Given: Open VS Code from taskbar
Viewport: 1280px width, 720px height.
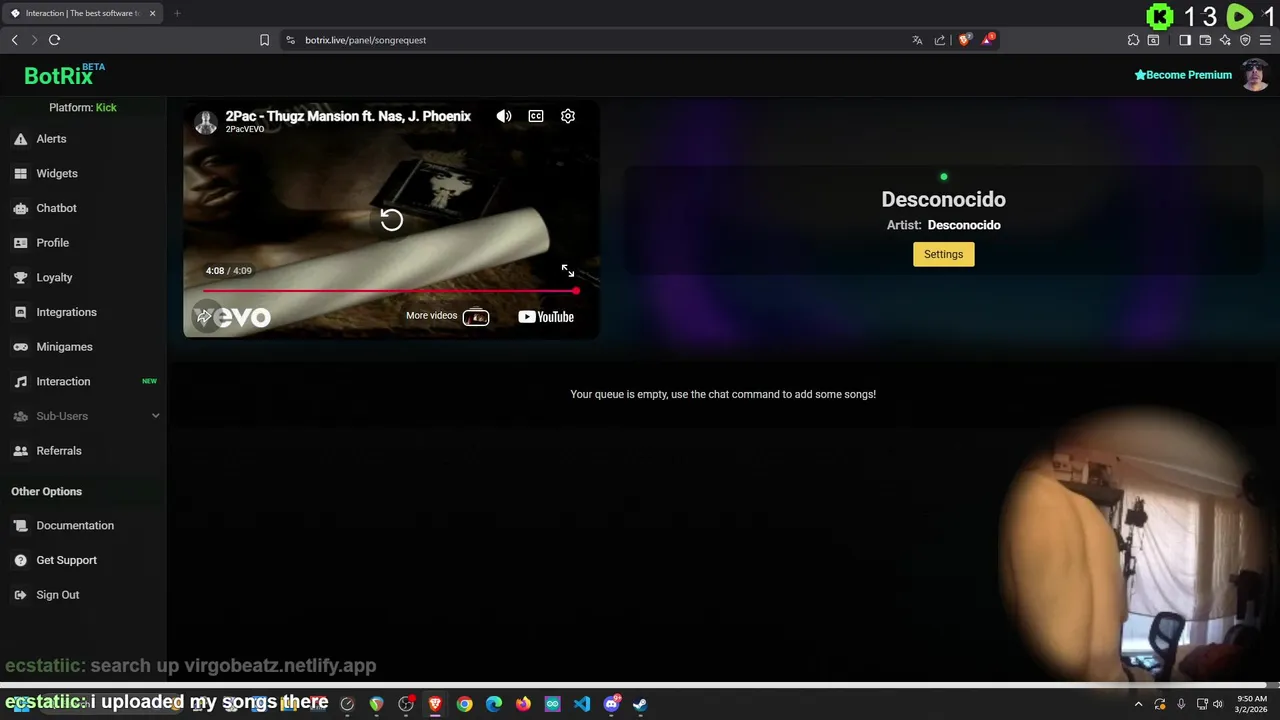Looking at the screenshot, I should [582, 704].
